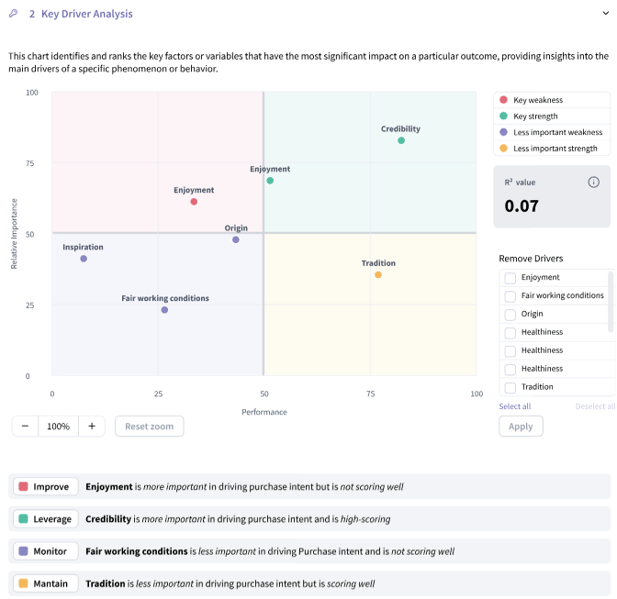Image resolution: width=617 pixels, height=599 pixels.
Task: Click the Deselect all link
Action: [x=595, y=406]
